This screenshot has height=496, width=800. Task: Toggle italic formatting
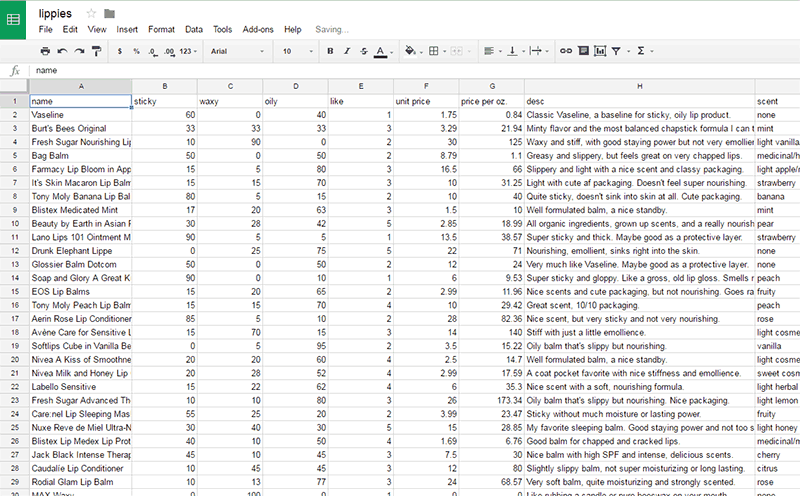click(347, 51)
